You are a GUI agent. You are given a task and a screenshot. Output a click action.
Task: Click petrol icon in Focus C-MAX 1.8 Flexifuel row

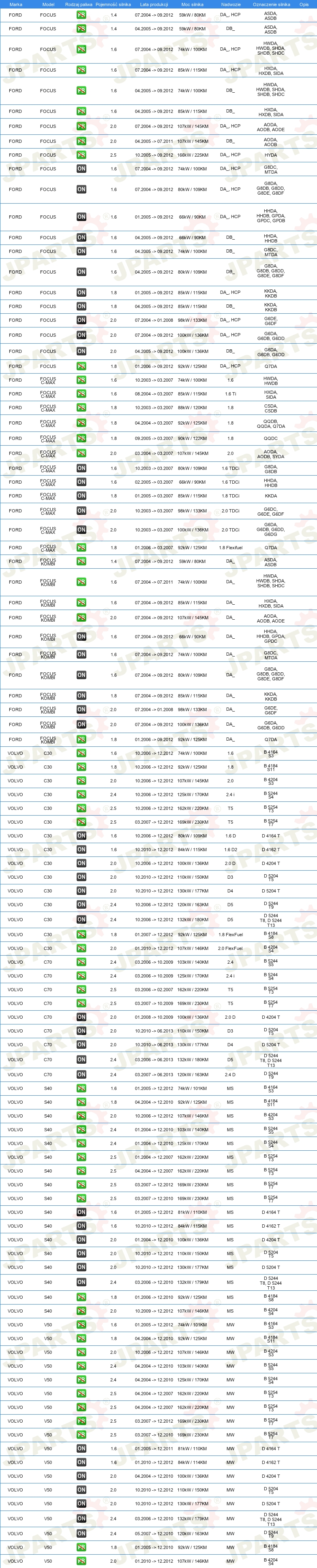(81, 548)
